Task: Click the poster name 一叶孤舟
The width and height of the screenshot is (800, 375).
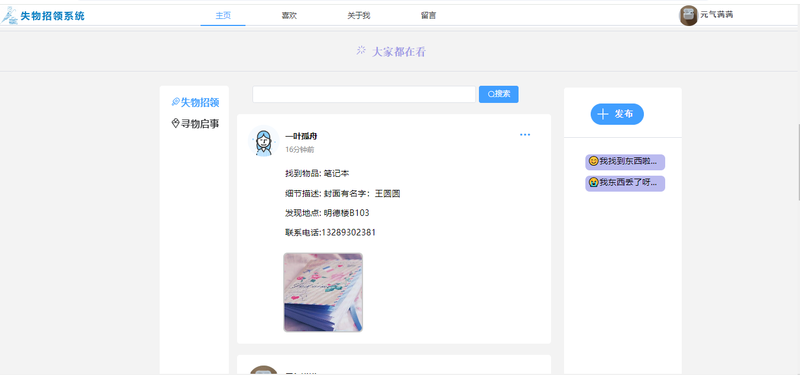Action: coord(301,136)
